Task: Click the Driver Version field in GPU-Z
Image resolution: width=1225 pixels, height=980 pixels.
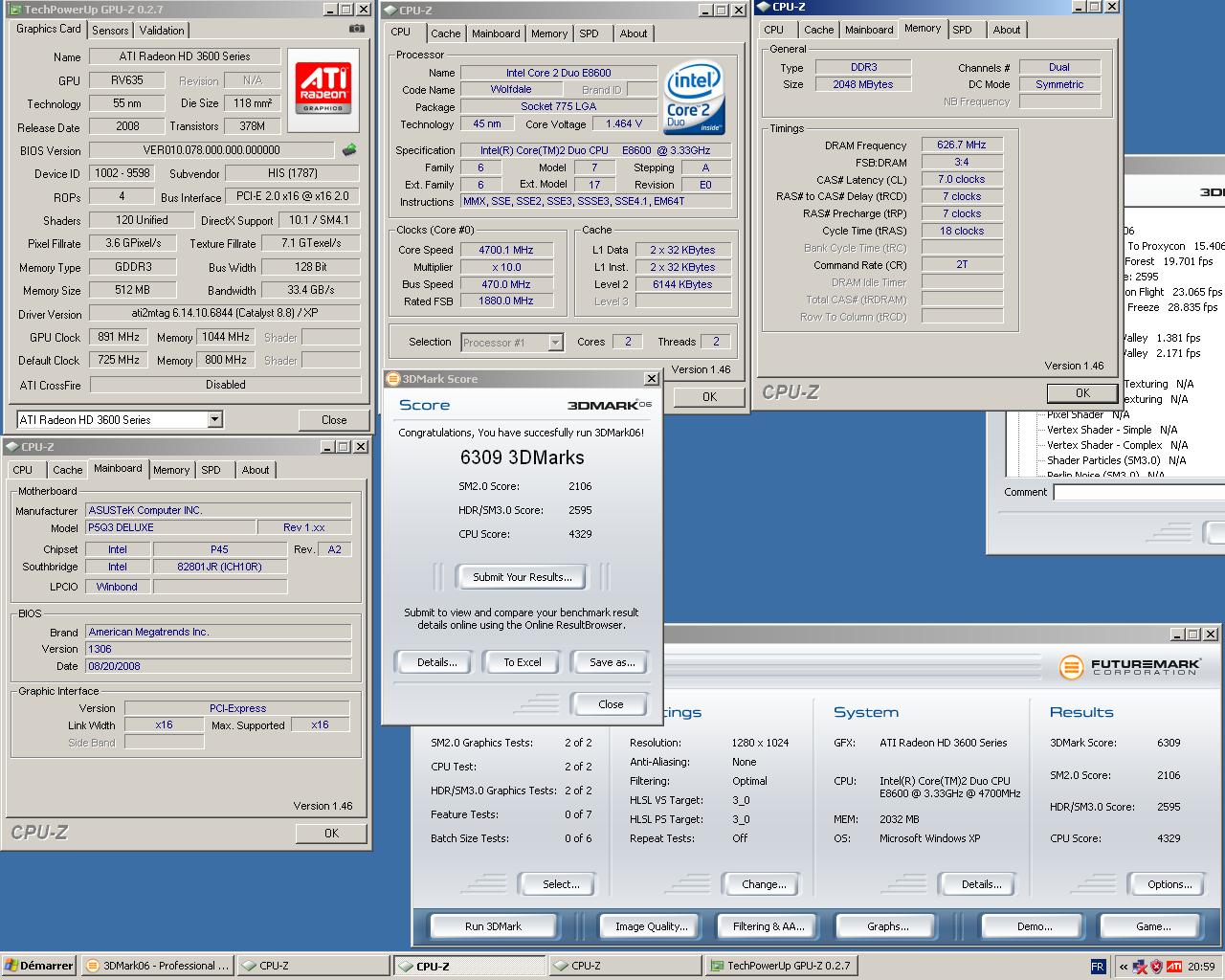Action: (x=225, y=314)
